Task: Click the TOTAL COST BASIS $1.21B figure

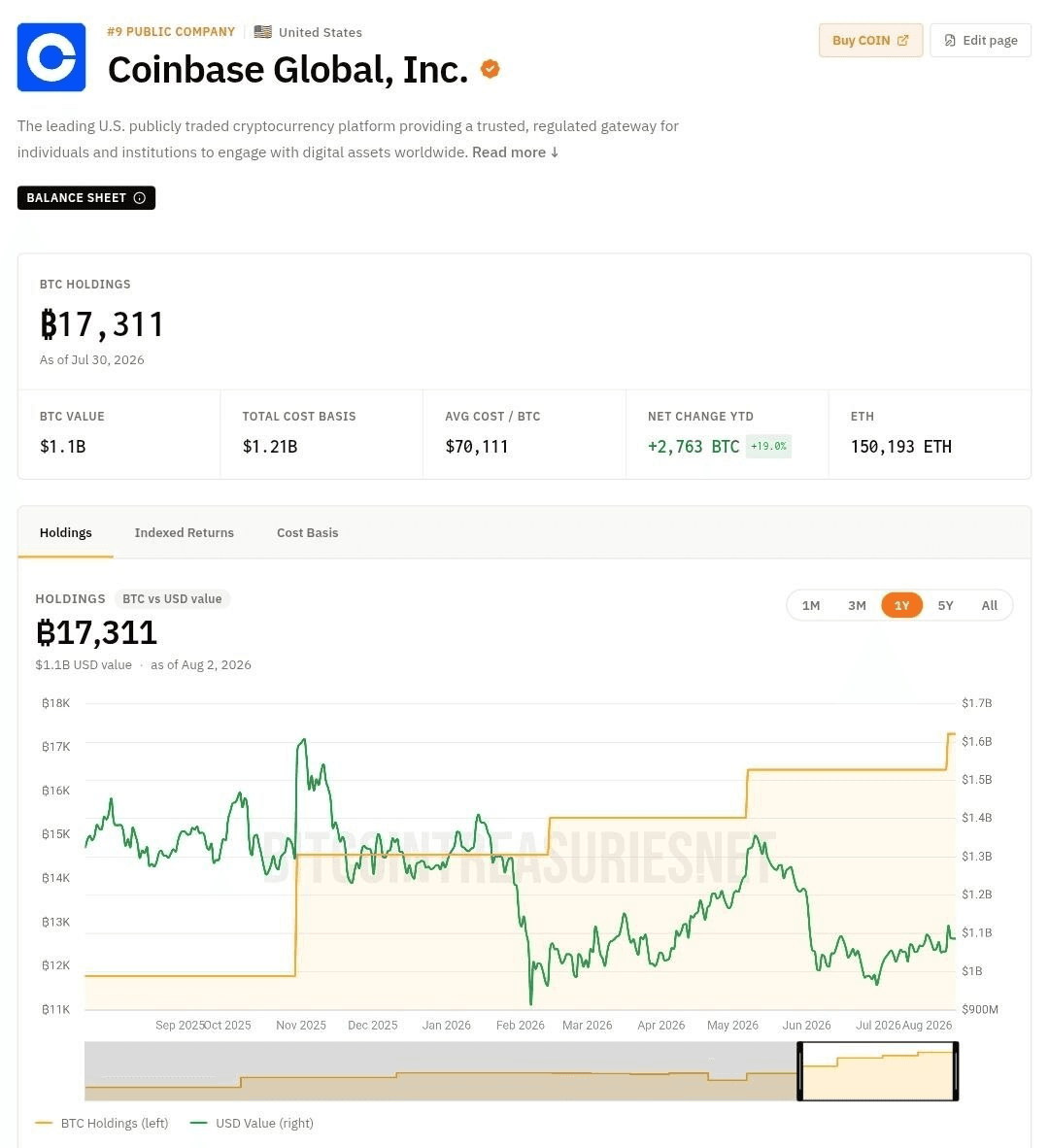Action: point(270,446)
